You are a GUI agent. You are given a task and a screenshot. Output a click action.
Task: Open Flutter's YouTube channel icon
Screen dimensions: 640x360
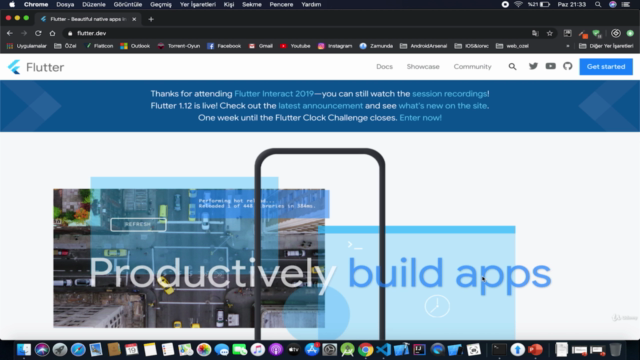click(551, 66)
